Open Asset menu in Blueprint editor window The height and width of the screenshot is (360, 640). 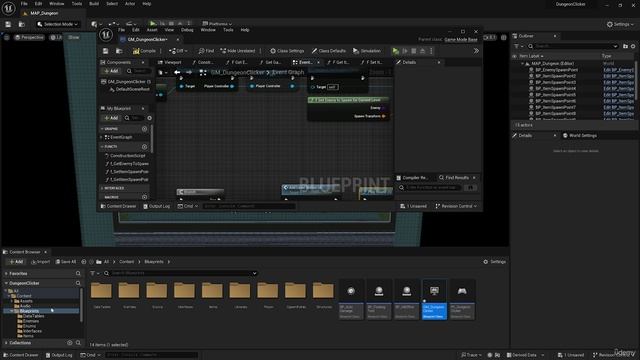152,30
